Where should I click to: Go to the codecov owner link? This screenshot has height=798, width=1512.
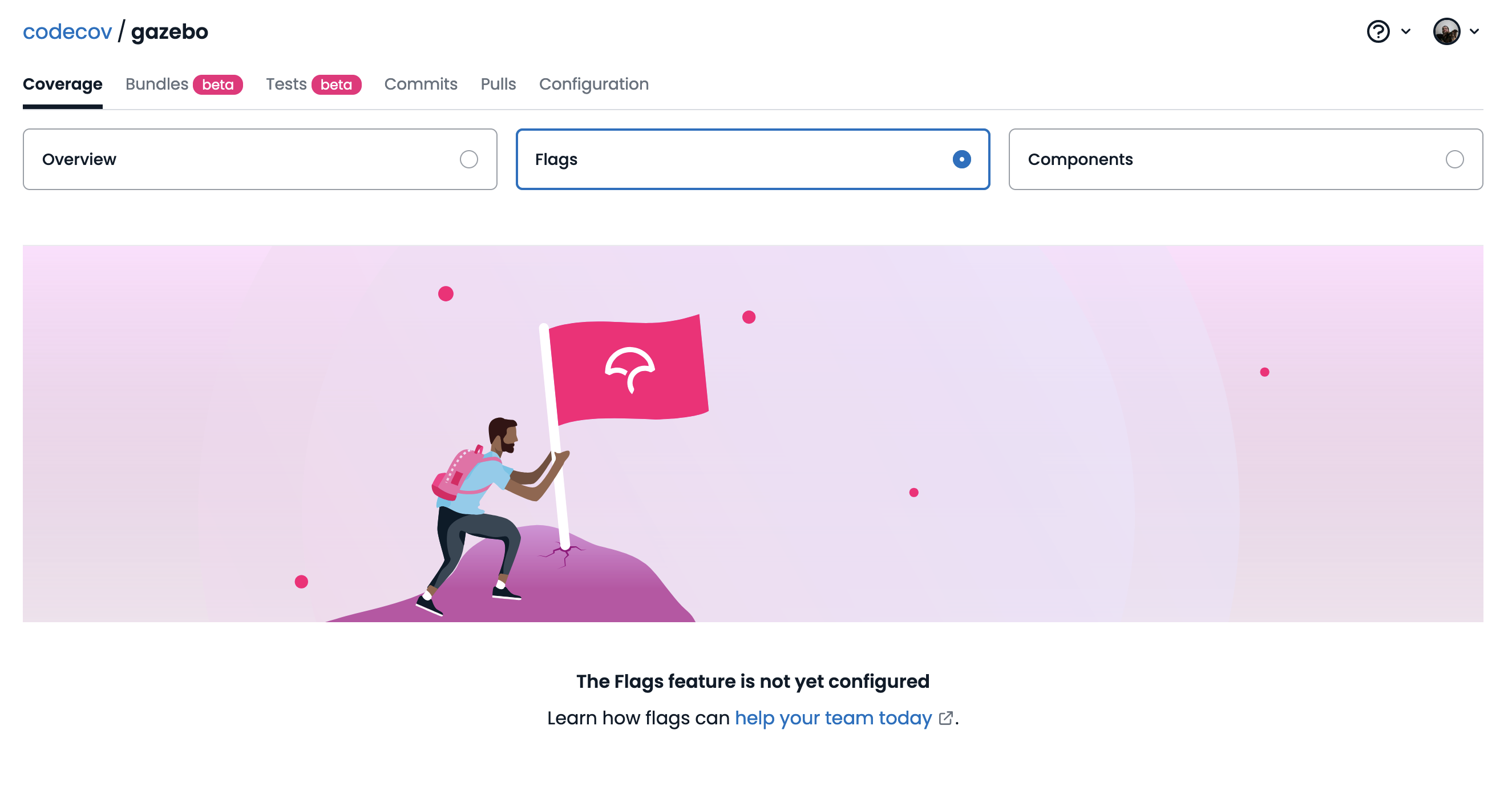click(x=67, y=31)
